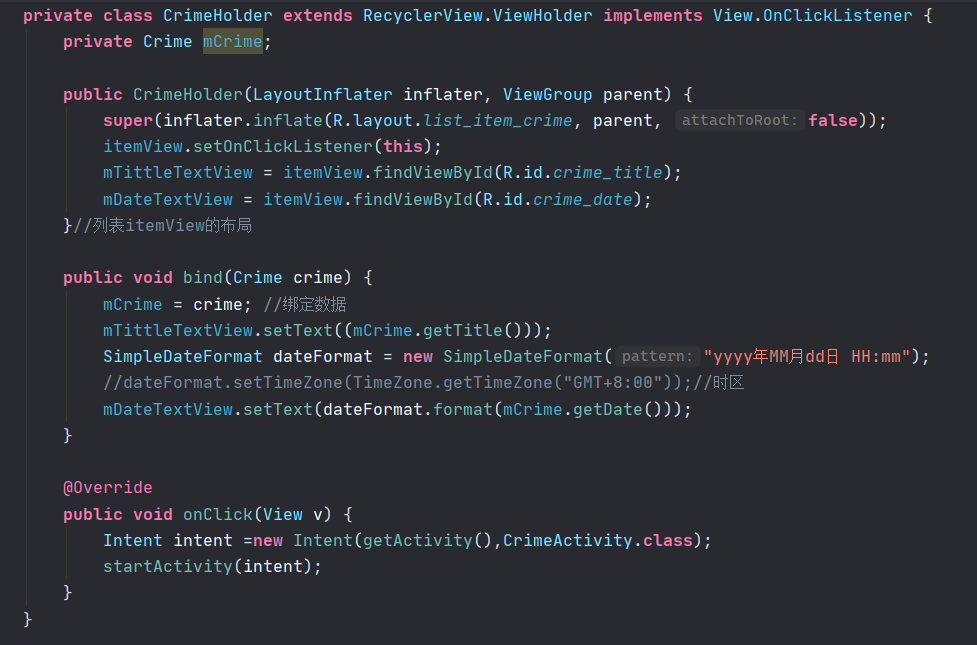Click View.OnClickListener in the class declaration
This screenshot has width=977, height=645.
813,16
